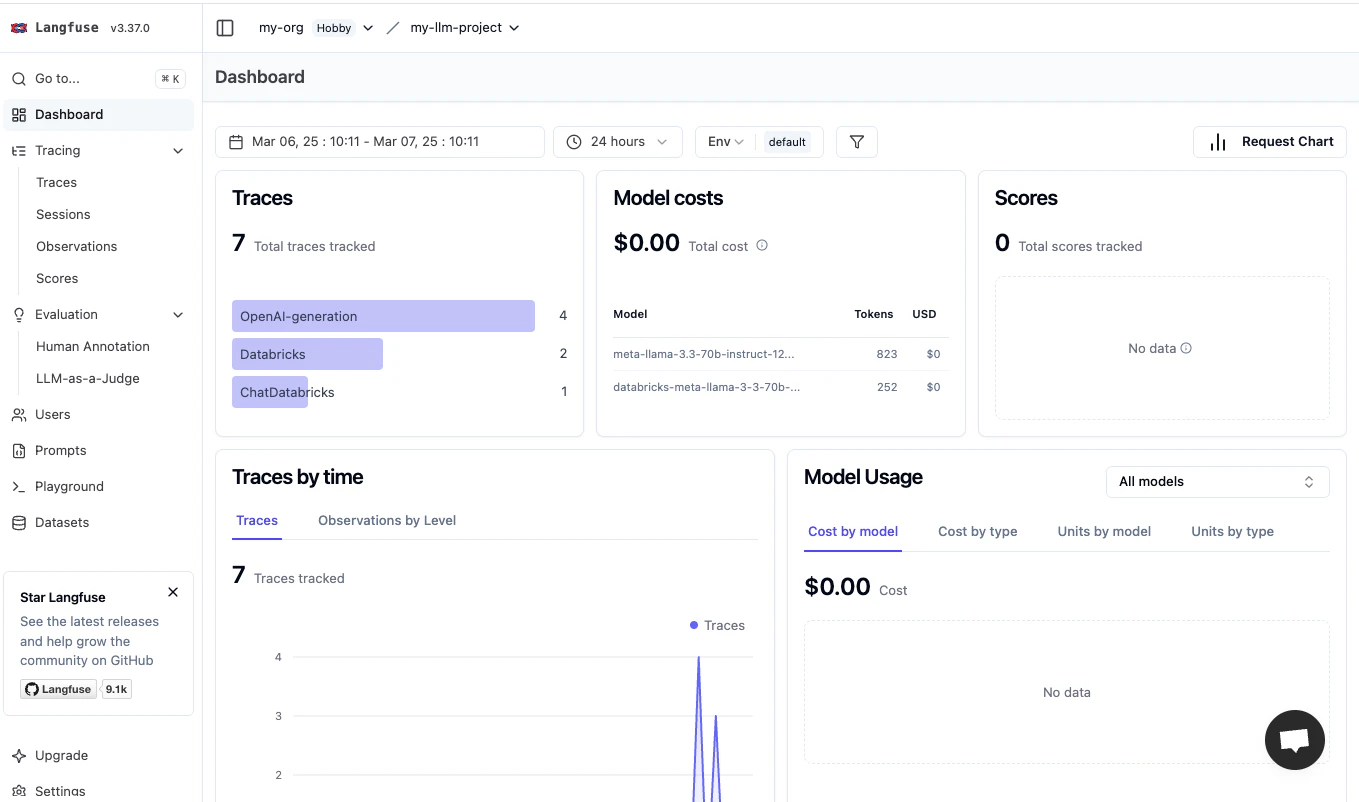The height and width of the screenshot is (802, 1359).
Task: Click the Datasets database icon
Action: [19, 523]
